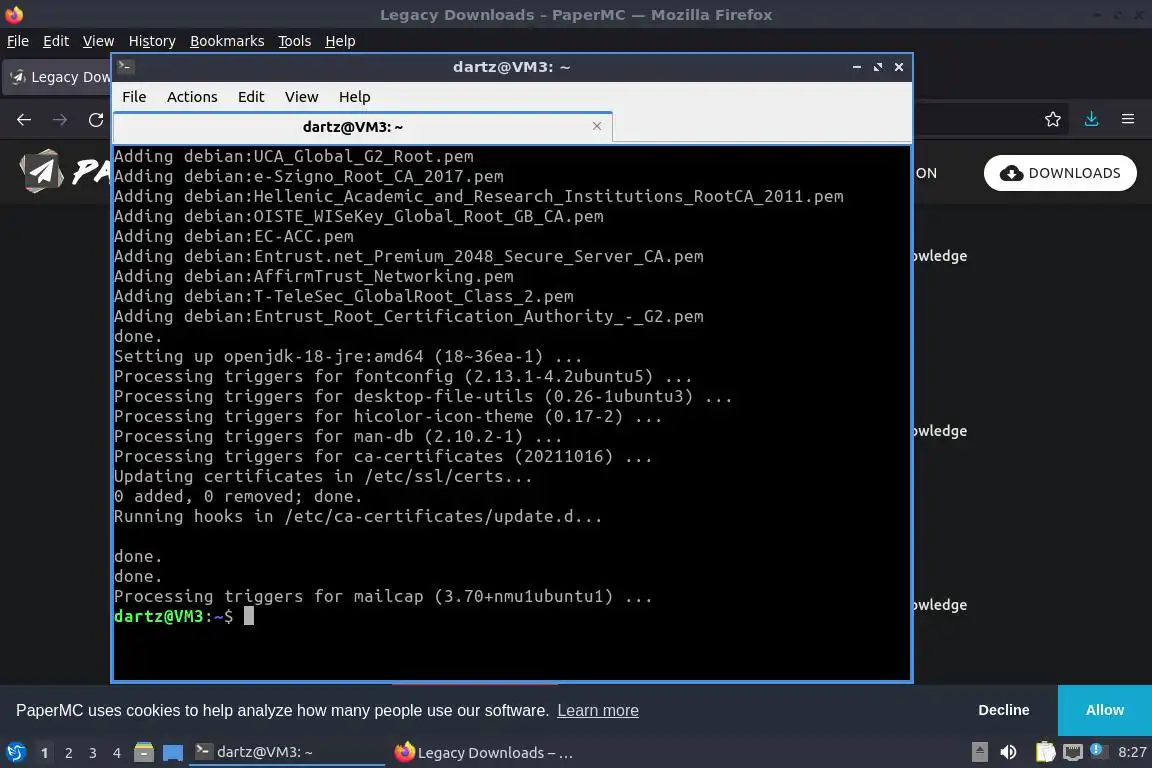Screen dimensions: 1152x768
Task: Click Adding debian:EC-ACC.pem line
Action: (x=234, y=236)
